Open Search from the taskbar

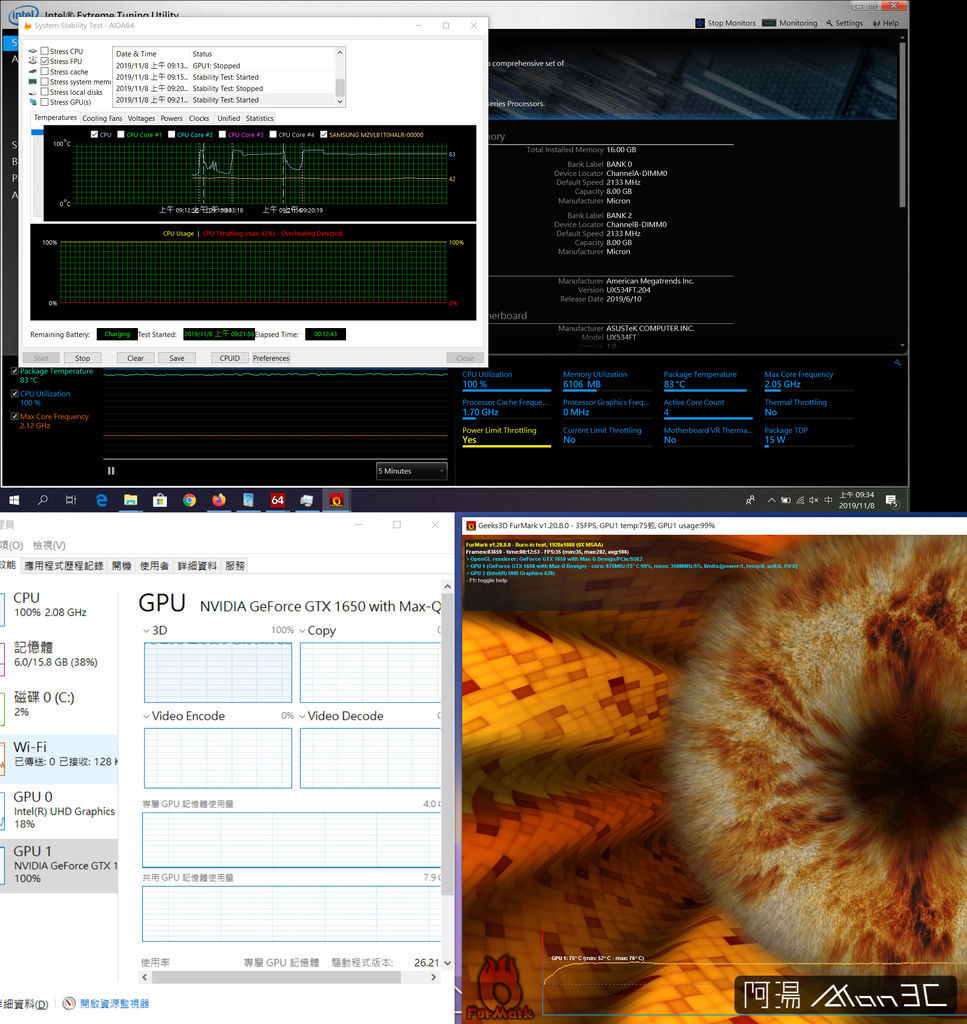point(43,500)
